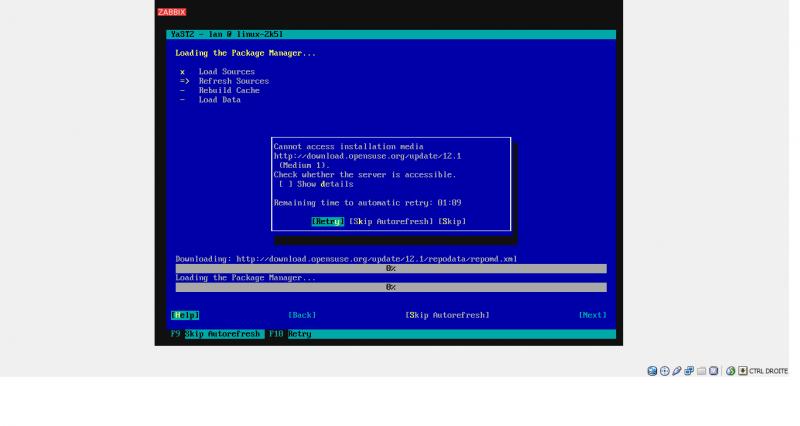Click the VirtualBox shared folders icon
Screen dimensions: 800x426
pyautogui.click(x=702, y=371)
